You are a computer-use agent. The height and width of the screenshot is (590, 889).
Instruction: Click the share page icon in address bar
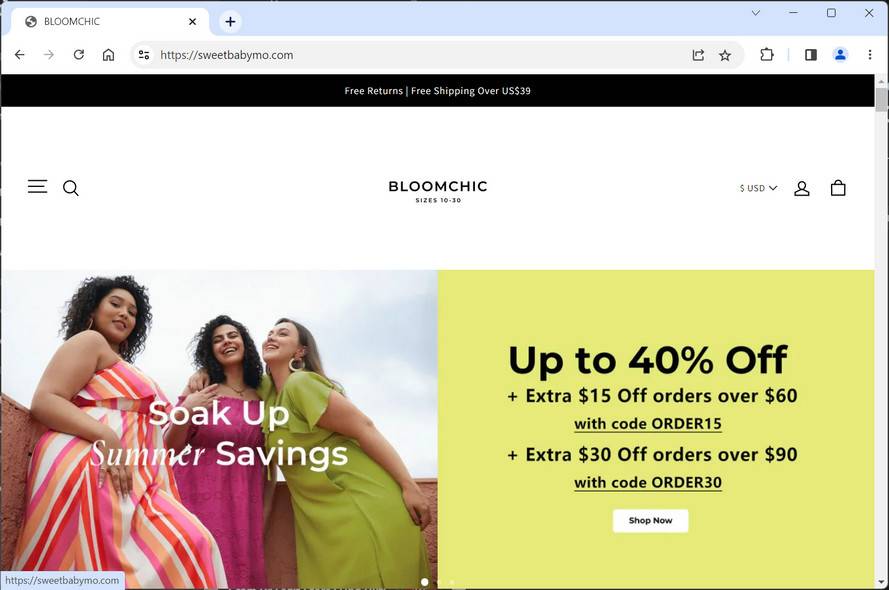(698, 55)
